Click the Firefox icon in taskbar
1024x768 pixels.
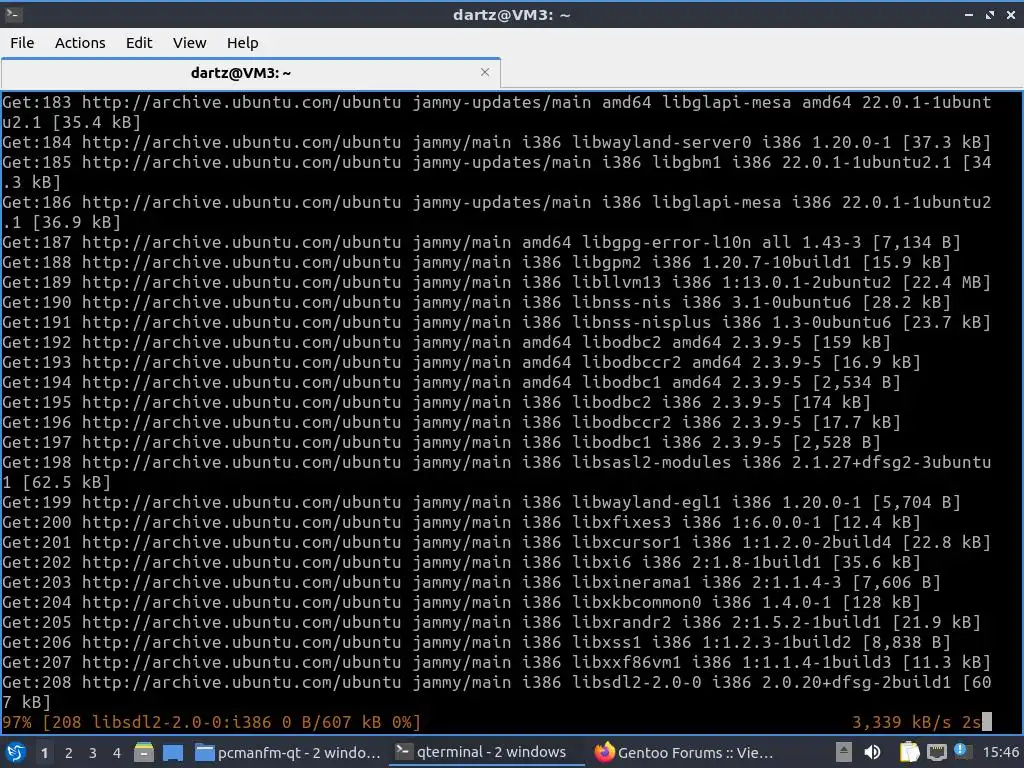tap(604, 752)
